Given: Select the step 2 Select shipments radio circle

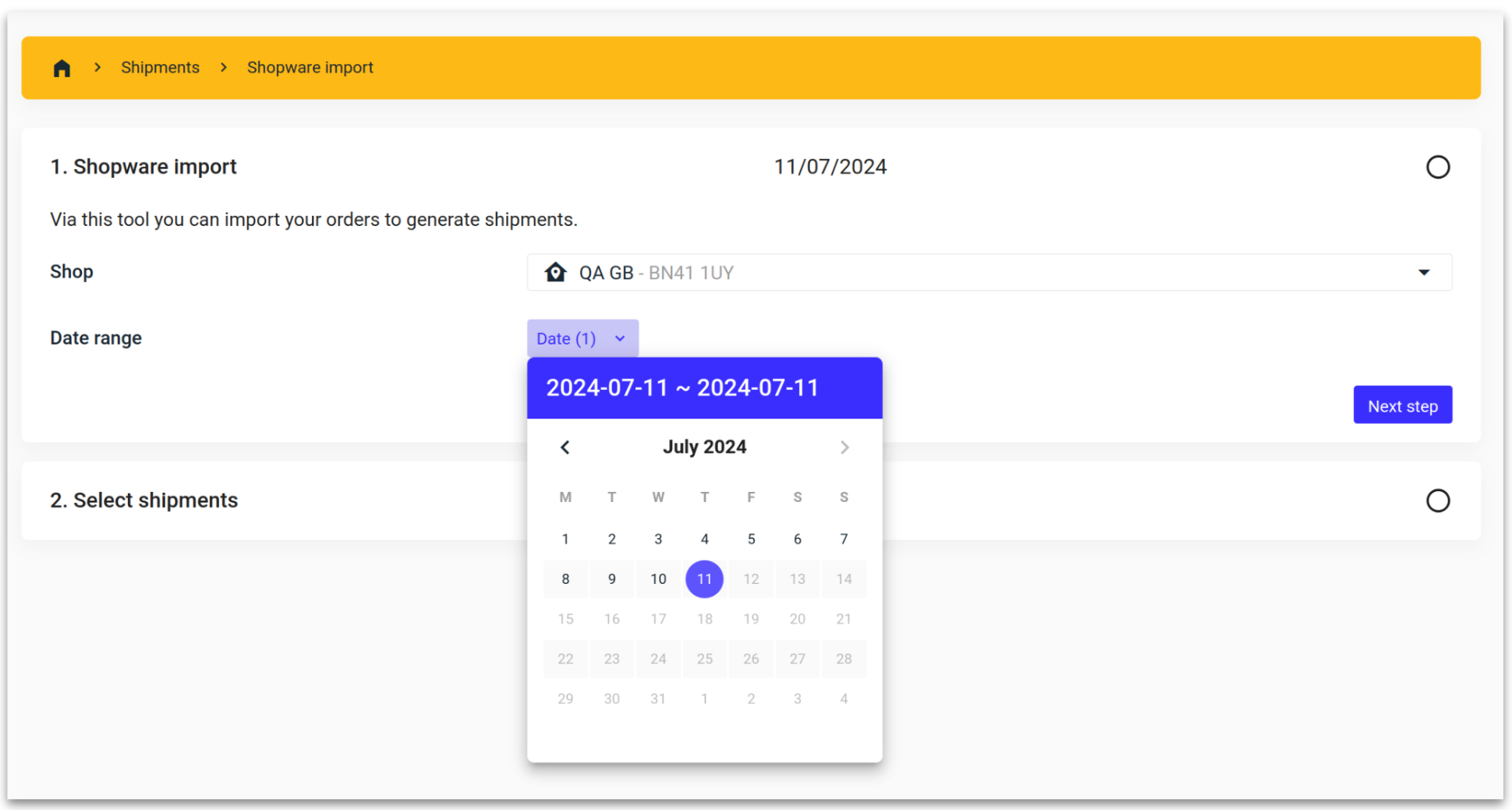Looking at the screenshot, I should (1438, 501).
